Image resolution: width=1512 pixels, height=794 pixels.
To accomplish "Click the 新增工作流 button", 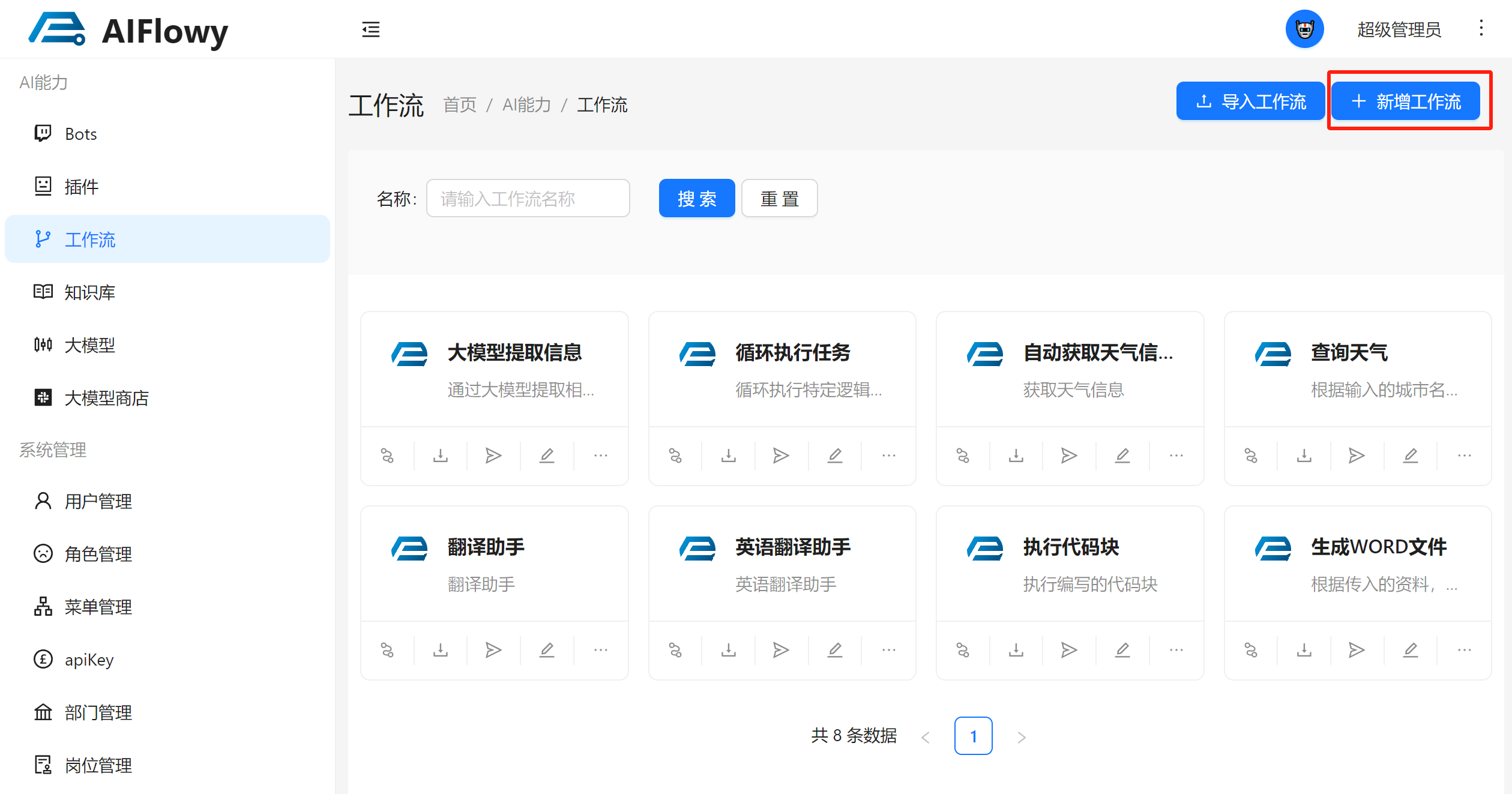I will point(1406,101).
